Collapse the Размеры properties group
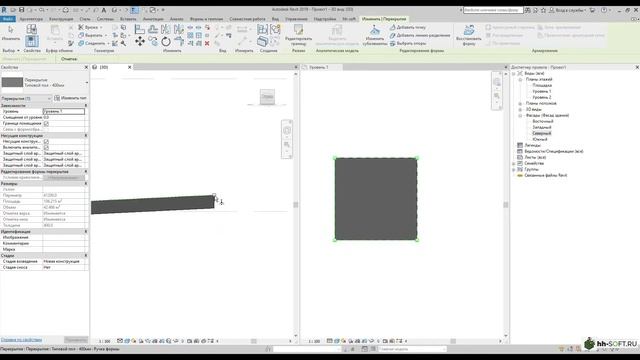This screenshot has height=360, width=640. (x=86, y=184)
